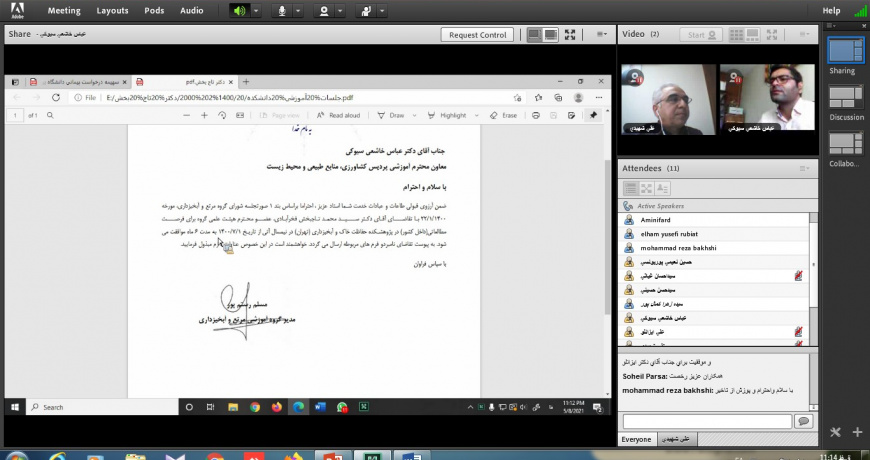Select the attendee list view icon
This screenshot has width=870, height=460.
click(x=631, y=189)
